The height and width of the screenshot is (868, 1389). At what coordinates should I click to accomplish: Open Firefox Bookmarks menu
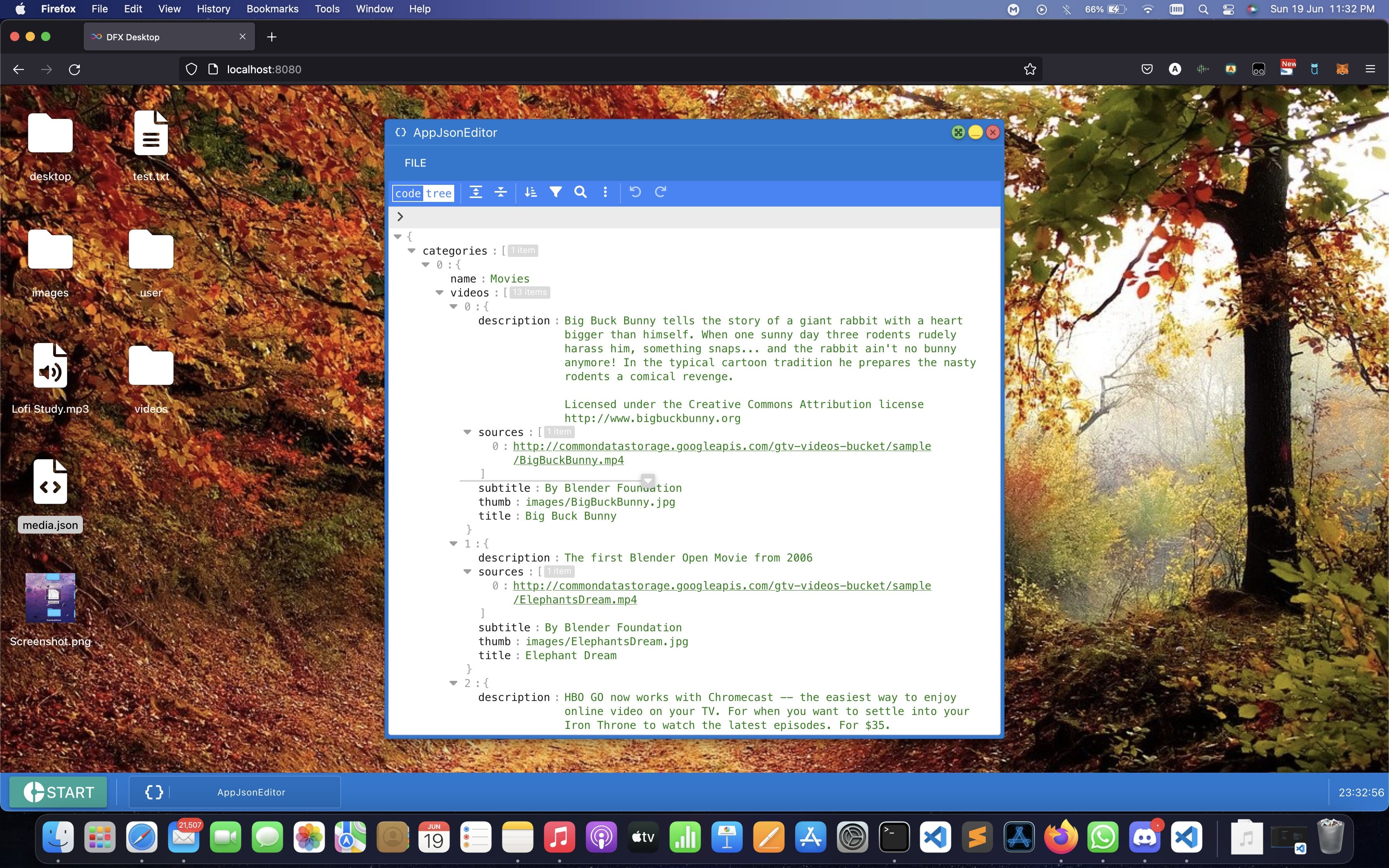click(272, 9)
